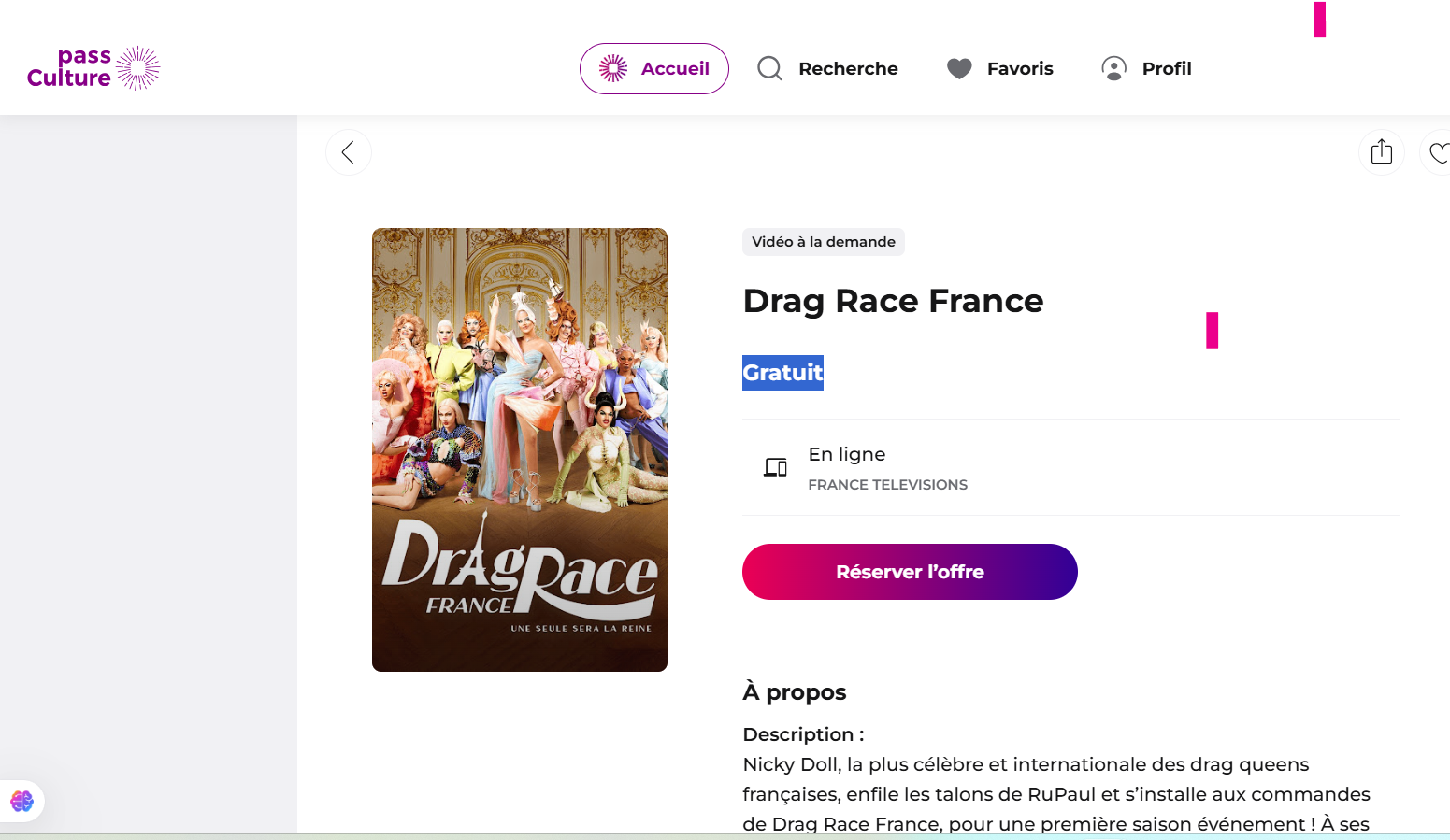Go back using the left arrow button
1450x840 pixels.
click(x=348, y=152)
